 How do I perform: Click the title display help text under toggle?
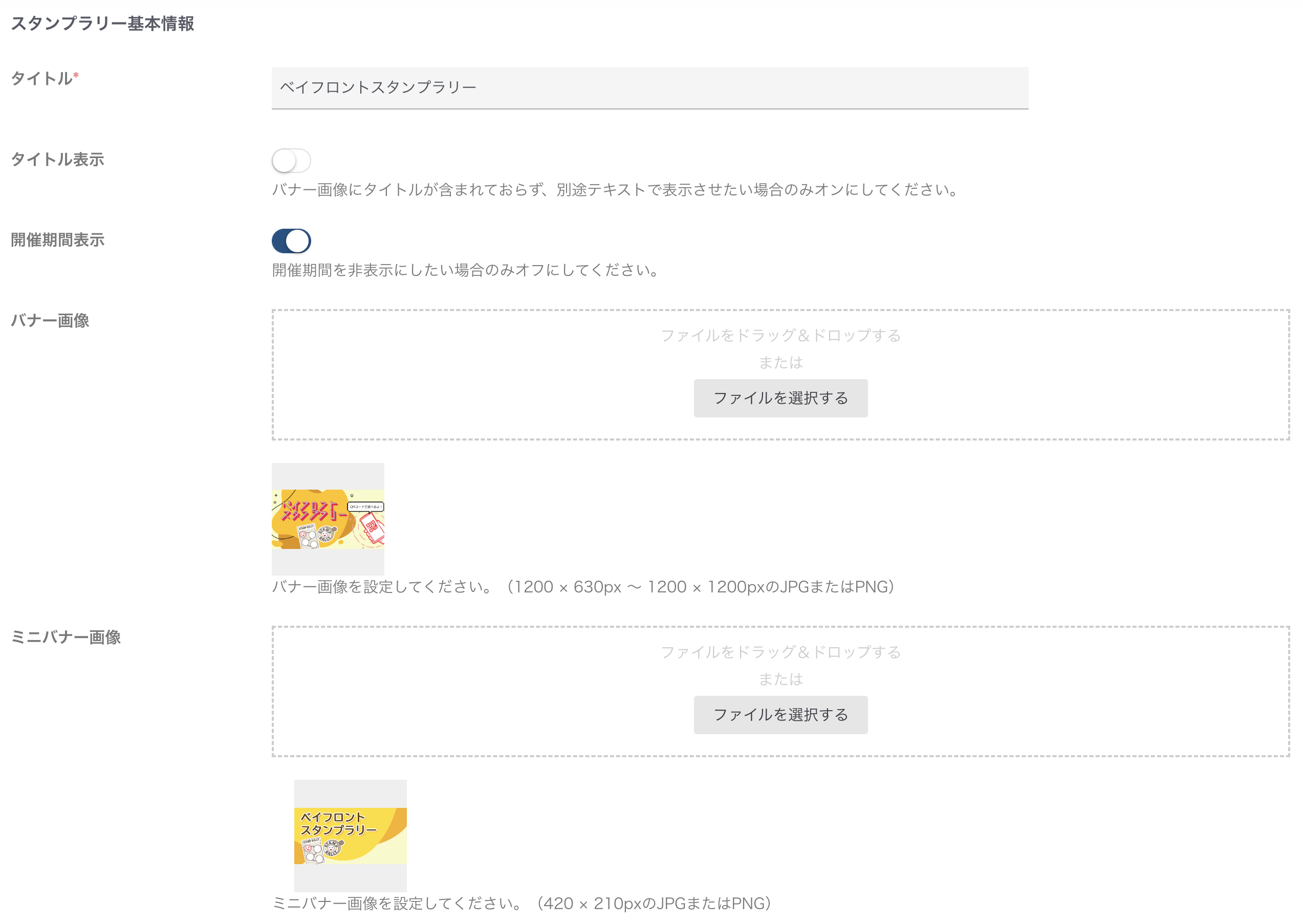click(616, 189)
